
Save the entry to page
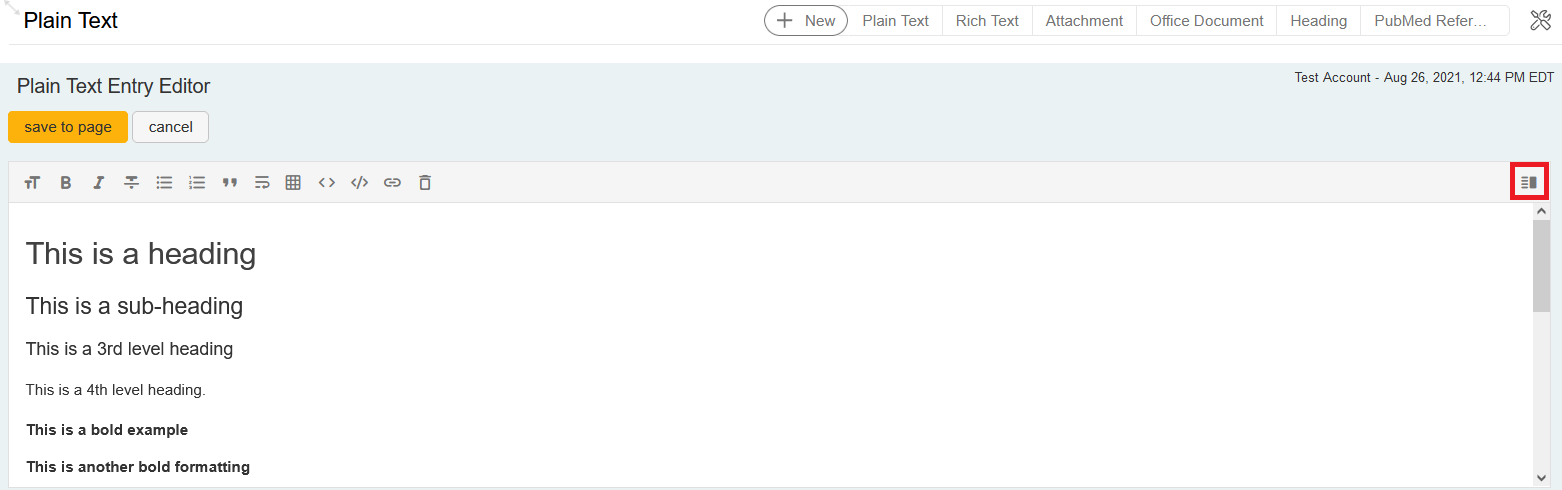click(x=68, y=127)
